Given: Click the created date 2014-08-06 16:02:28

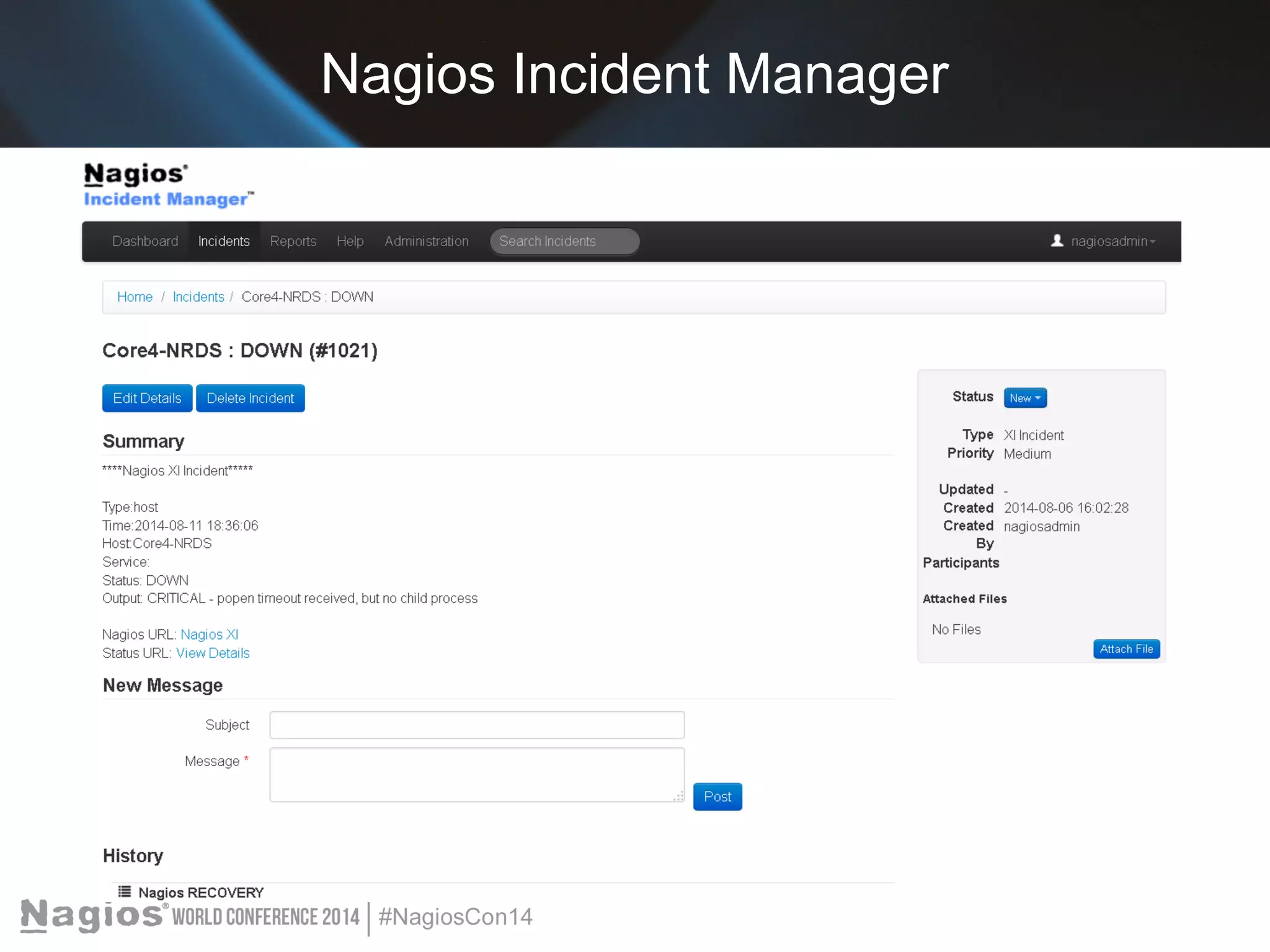Looking at the screenshot, I should pos(1066,508).
